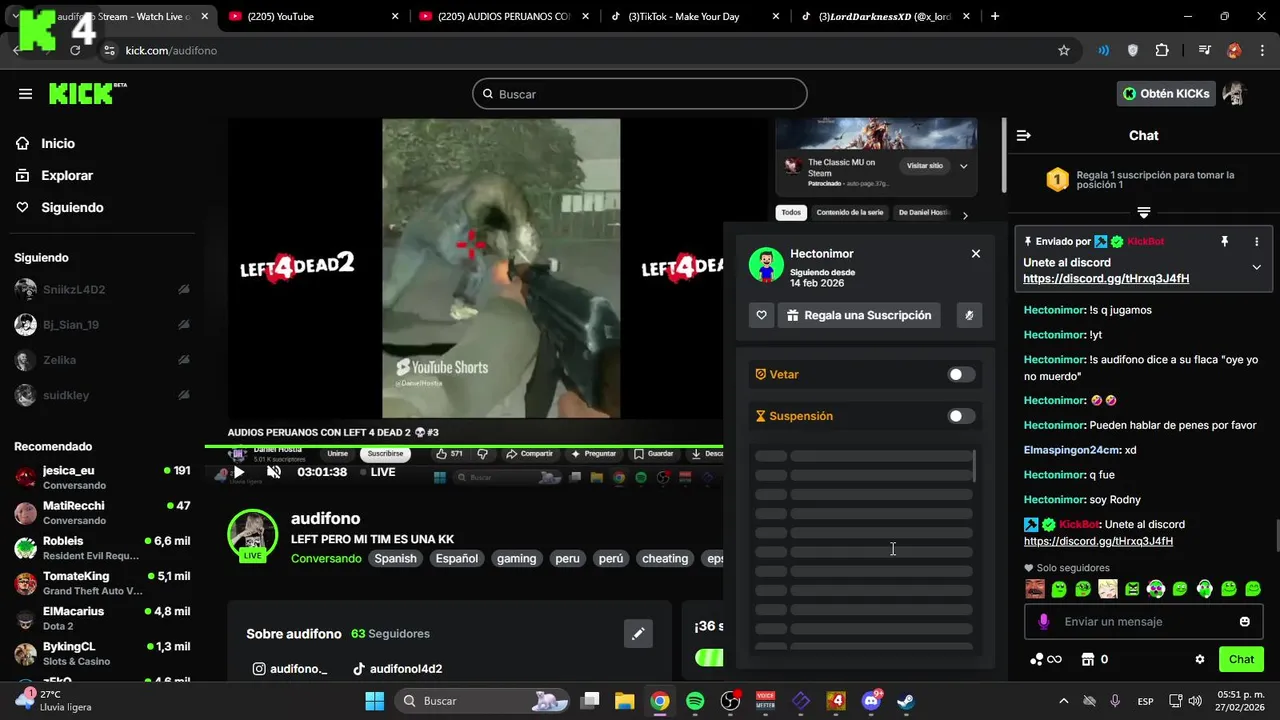Open audifonol4d2 TikTok link
Screen dimensions: 1280x720
coord(397,669)
